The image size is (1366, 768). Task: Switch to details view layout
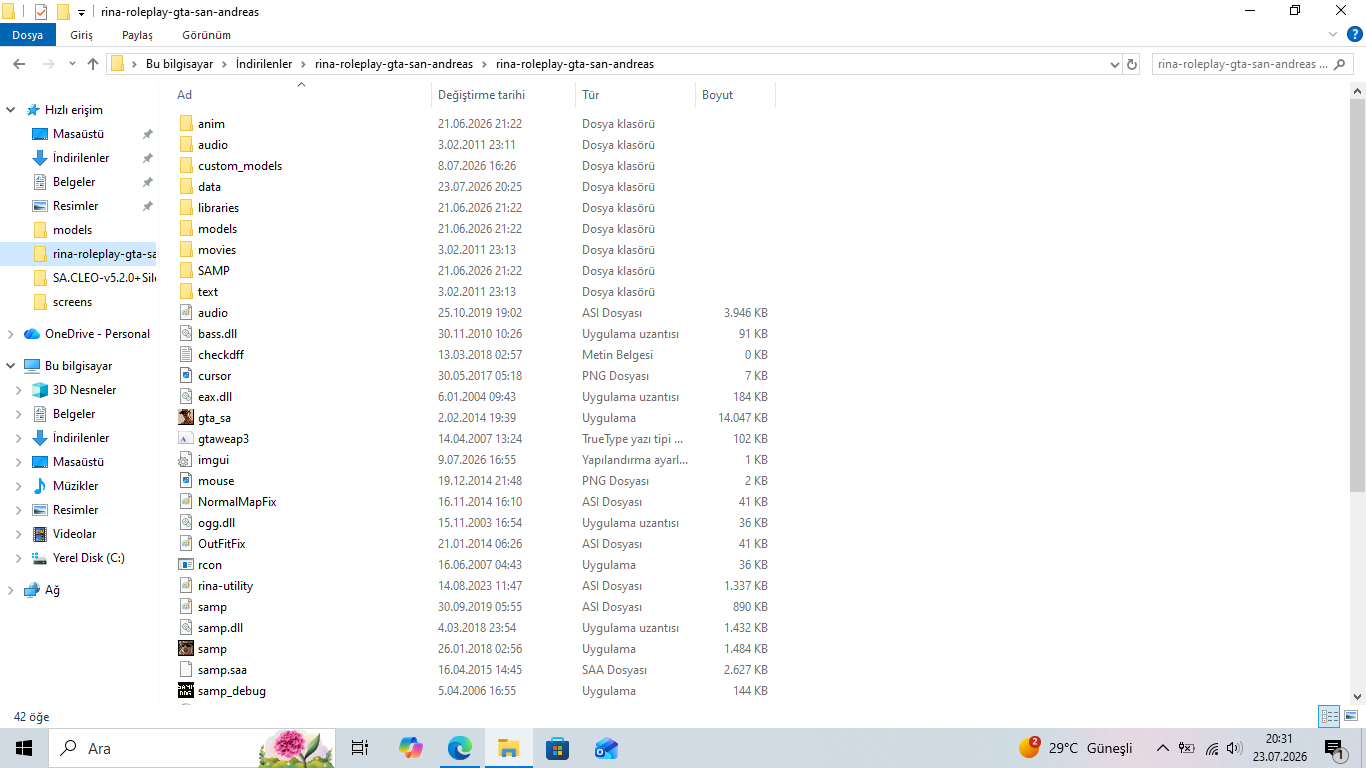(1329, 716)
